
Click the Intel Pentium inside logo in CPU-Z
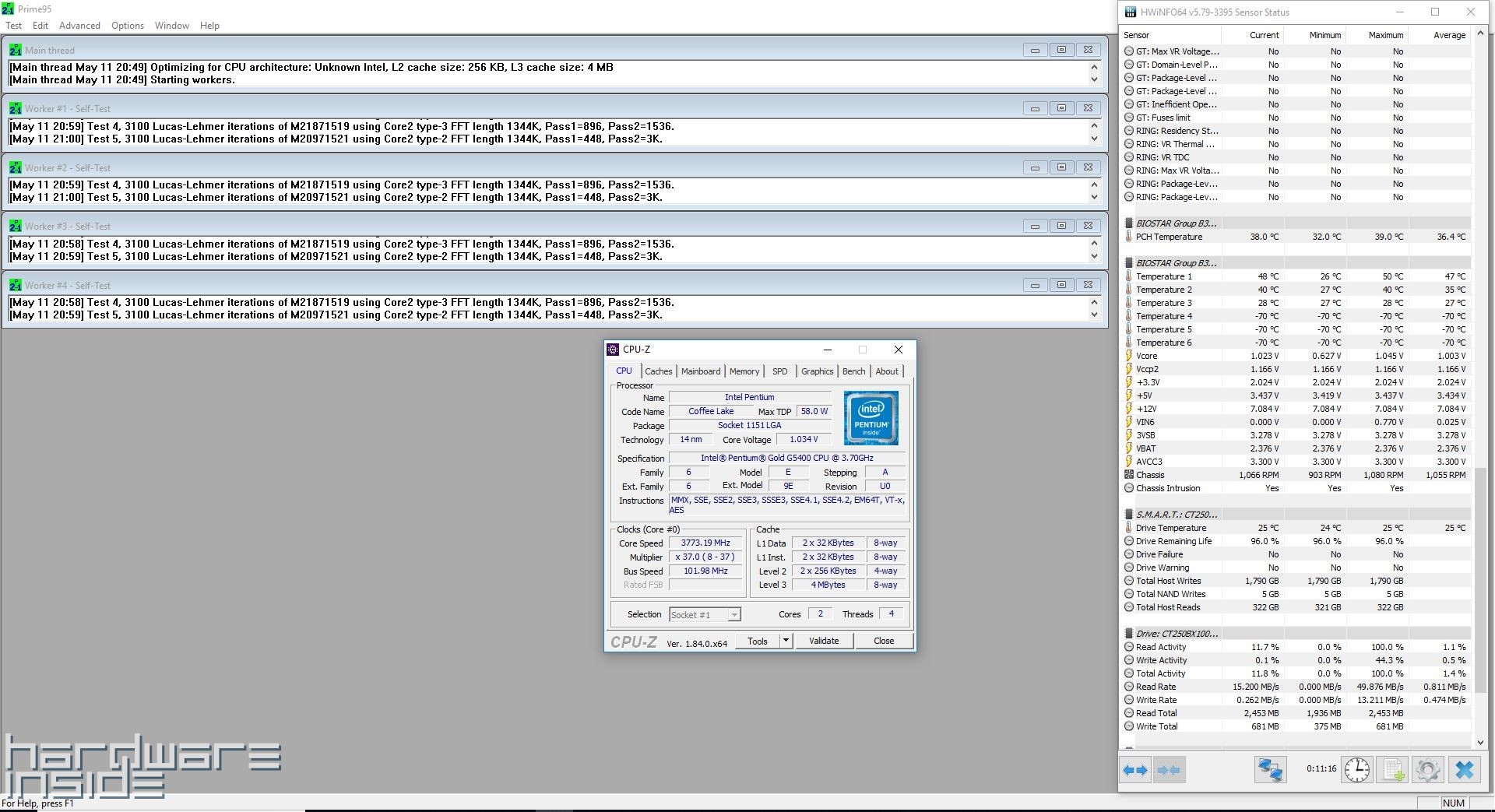coord(871,417)
